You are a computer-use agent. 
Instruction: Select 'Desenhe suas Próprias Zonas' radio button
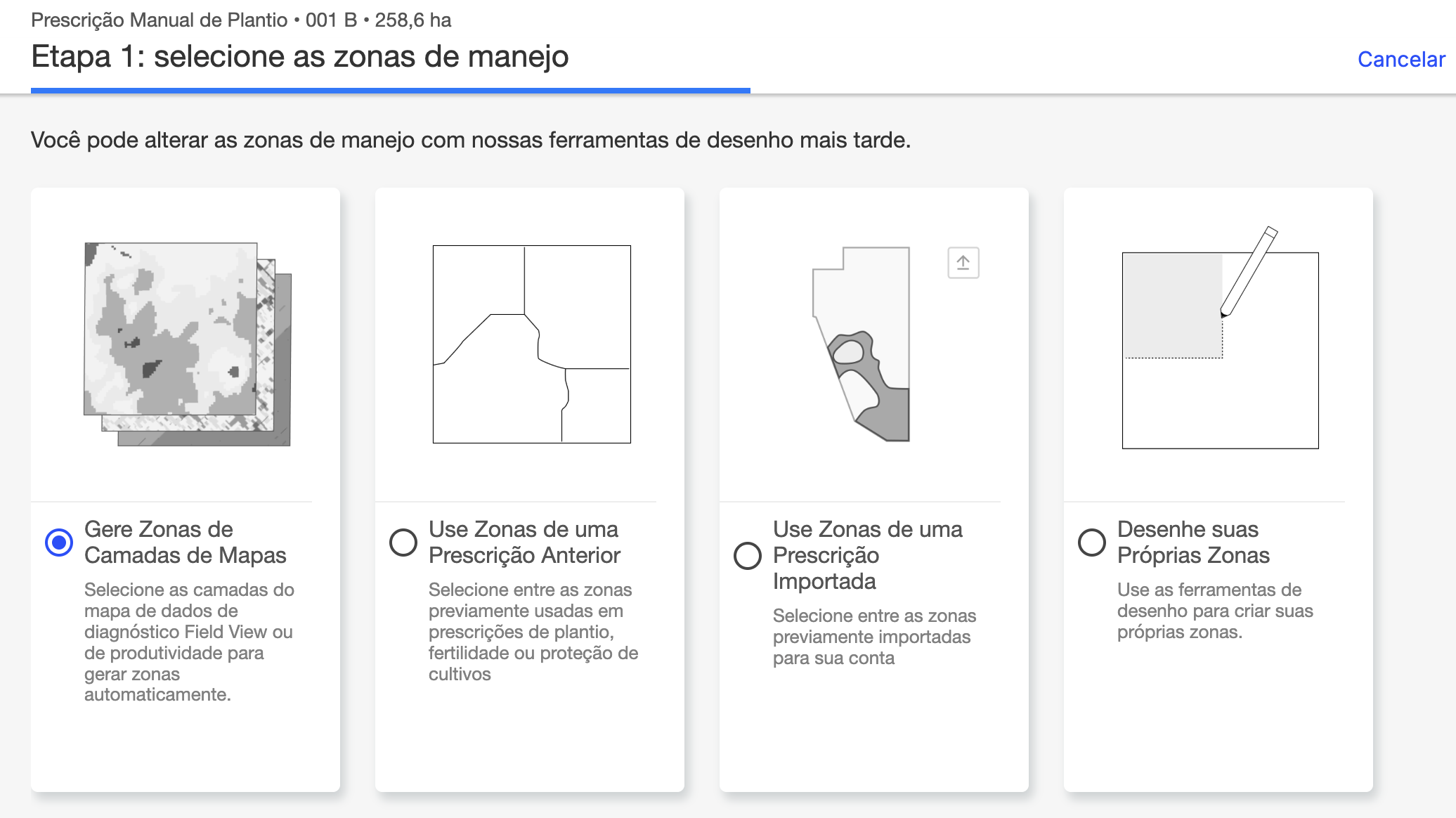(1092, 543)
